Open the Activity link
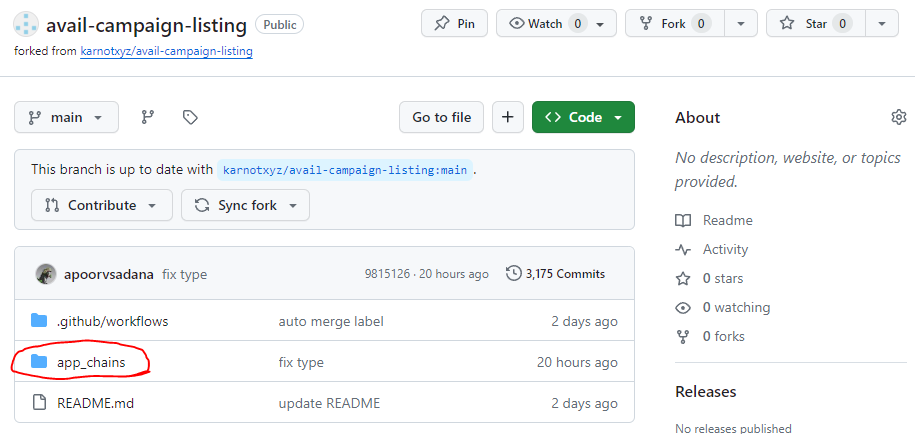 pyautogui.click(x=711, y=250)
